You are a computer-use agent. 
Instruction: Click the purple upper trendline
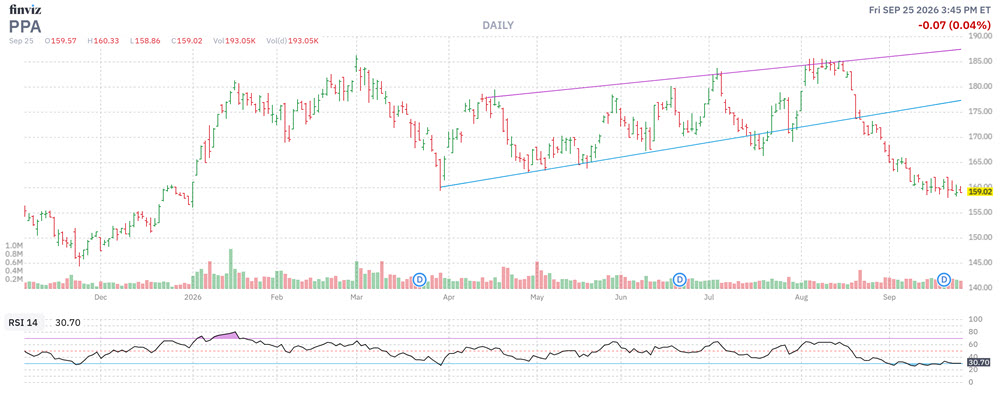(723, 73)
